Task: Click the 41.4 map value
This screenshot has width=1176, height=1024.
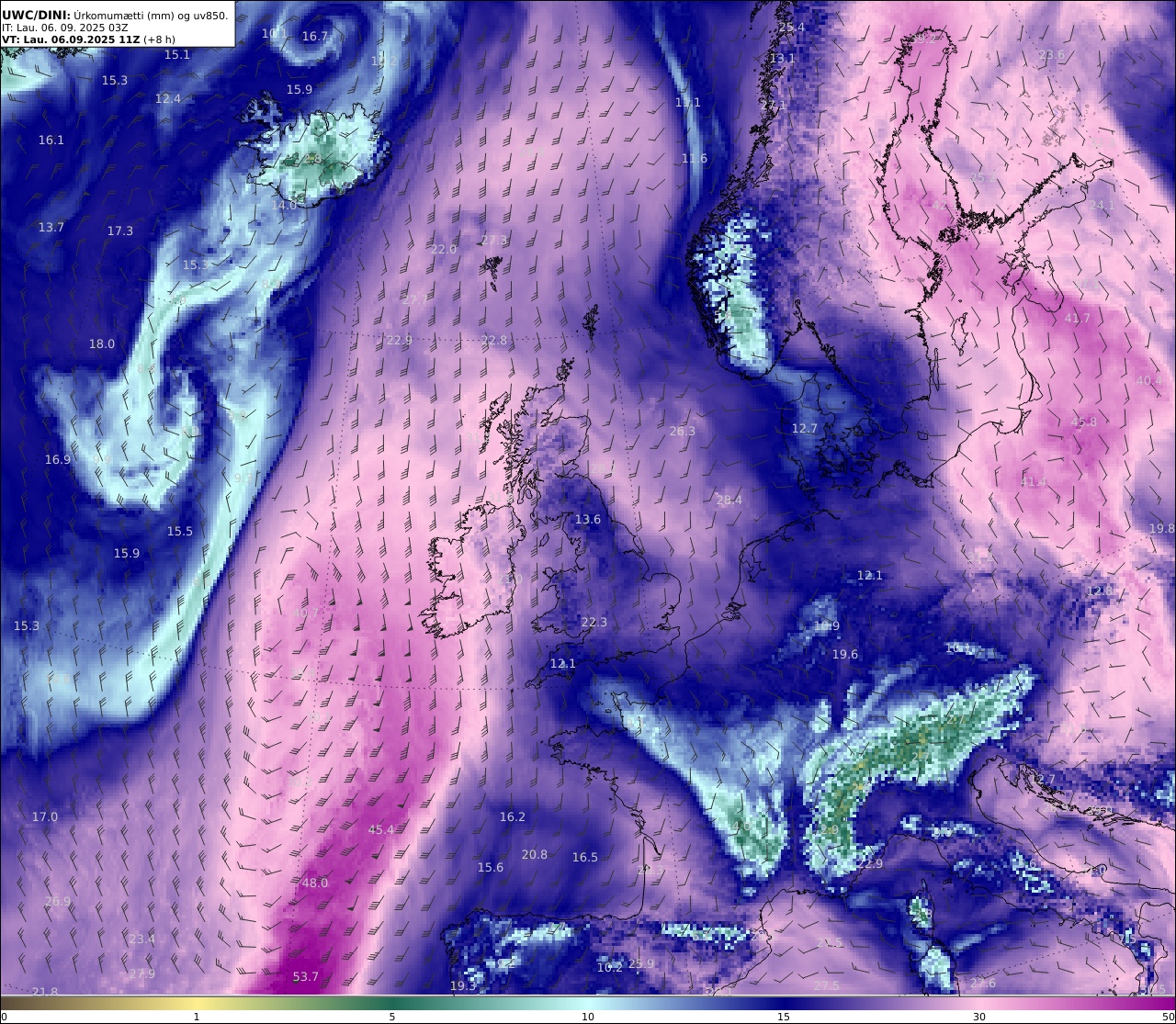Action: click(1034, 481)
